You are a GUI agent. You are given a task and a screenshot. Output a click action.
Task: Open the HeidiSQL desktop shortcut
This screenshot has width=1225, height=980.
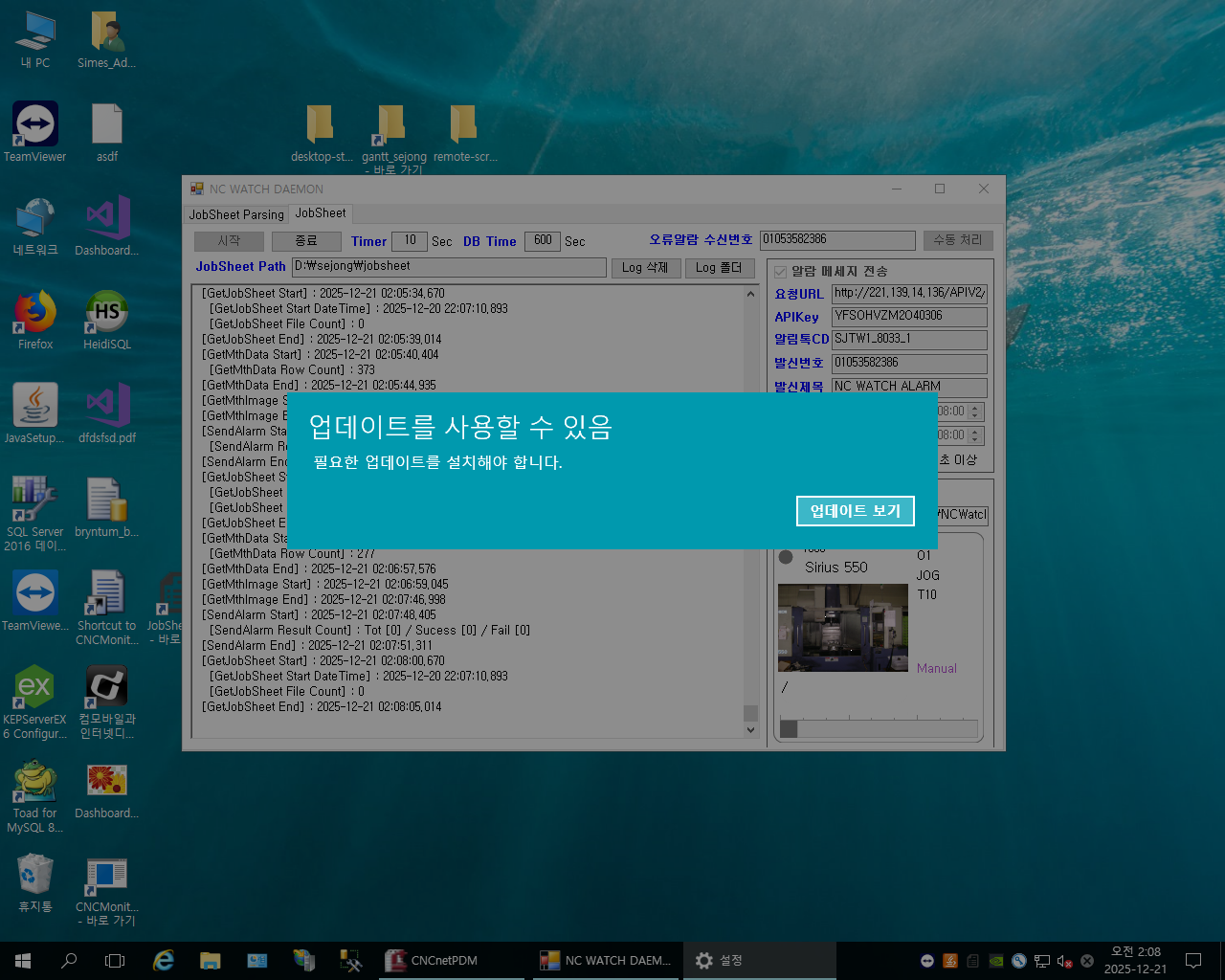(107, 313)
